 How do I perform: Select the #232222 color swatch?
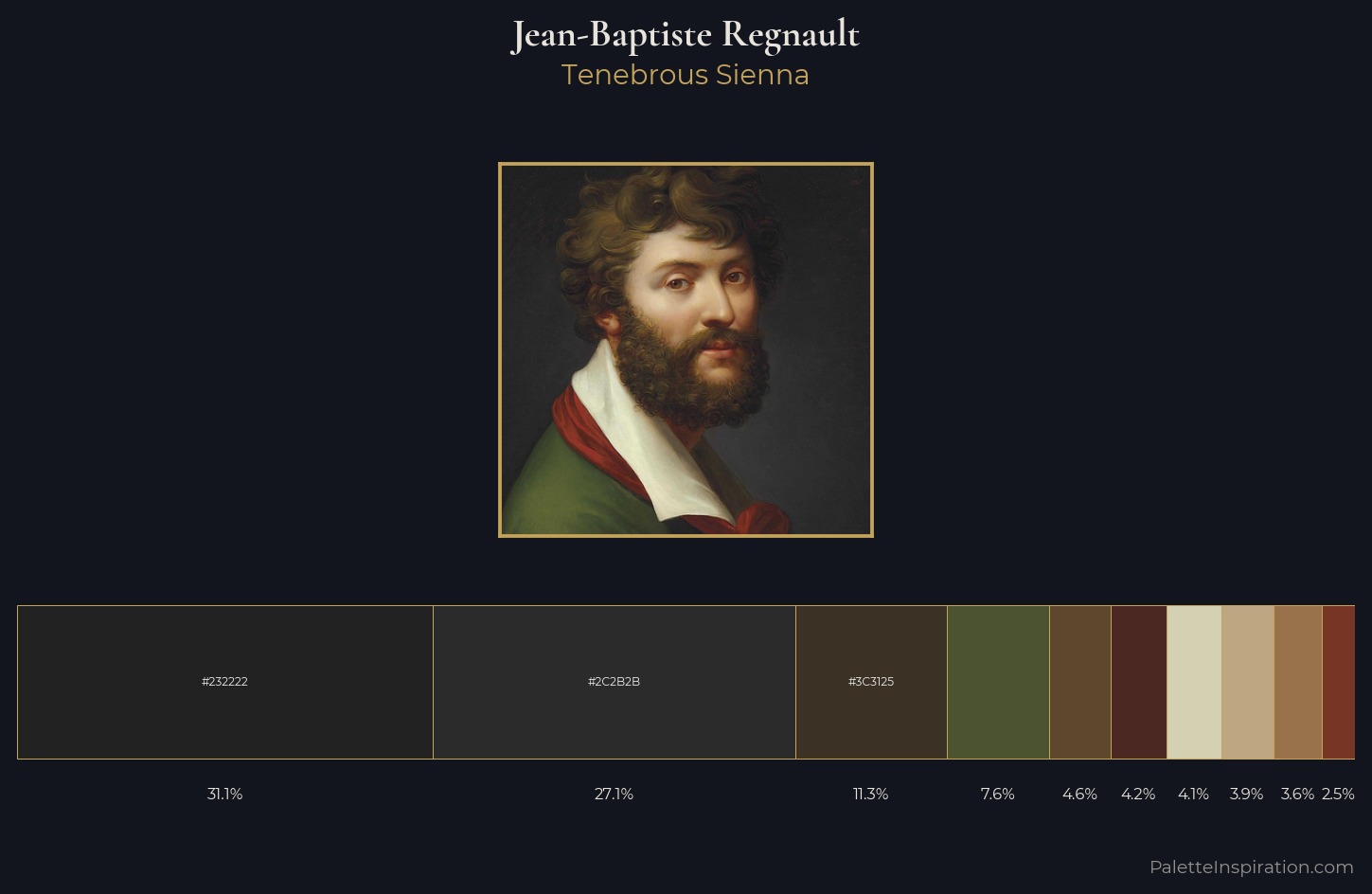225,682
